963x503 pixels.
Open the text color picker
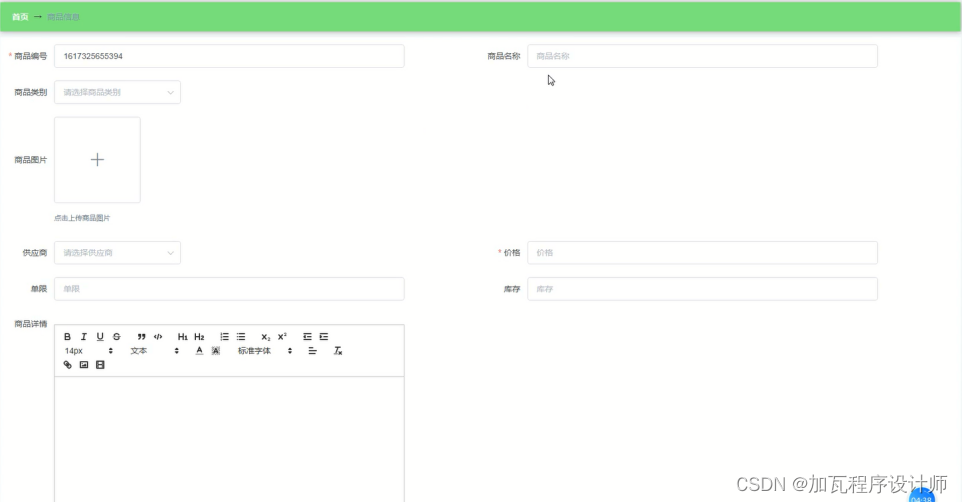[199, 351]
